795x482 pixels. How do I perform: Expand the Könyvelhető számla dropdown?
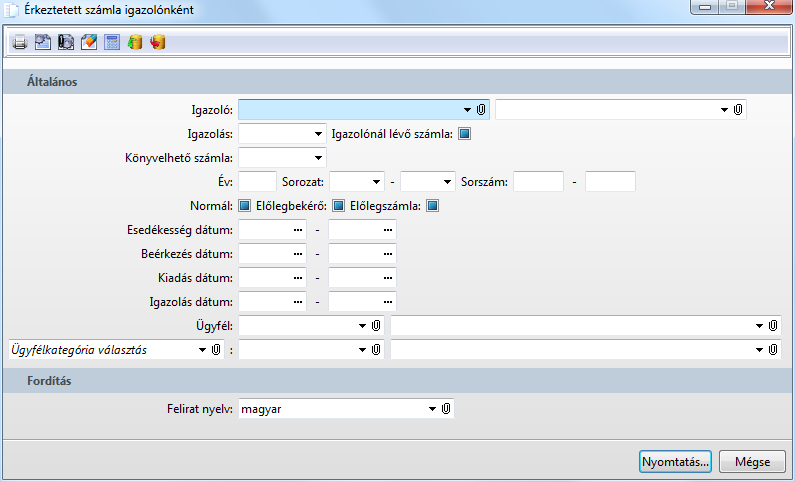coord(318,158)
